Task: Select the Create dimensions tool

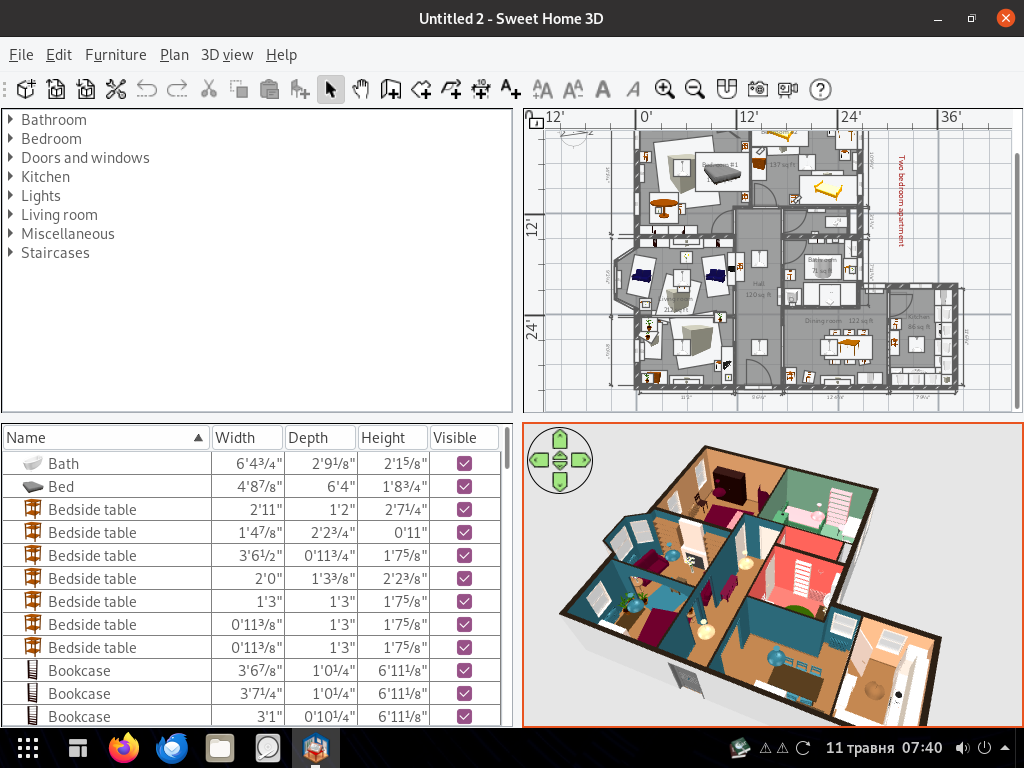Action: (481, 89)
